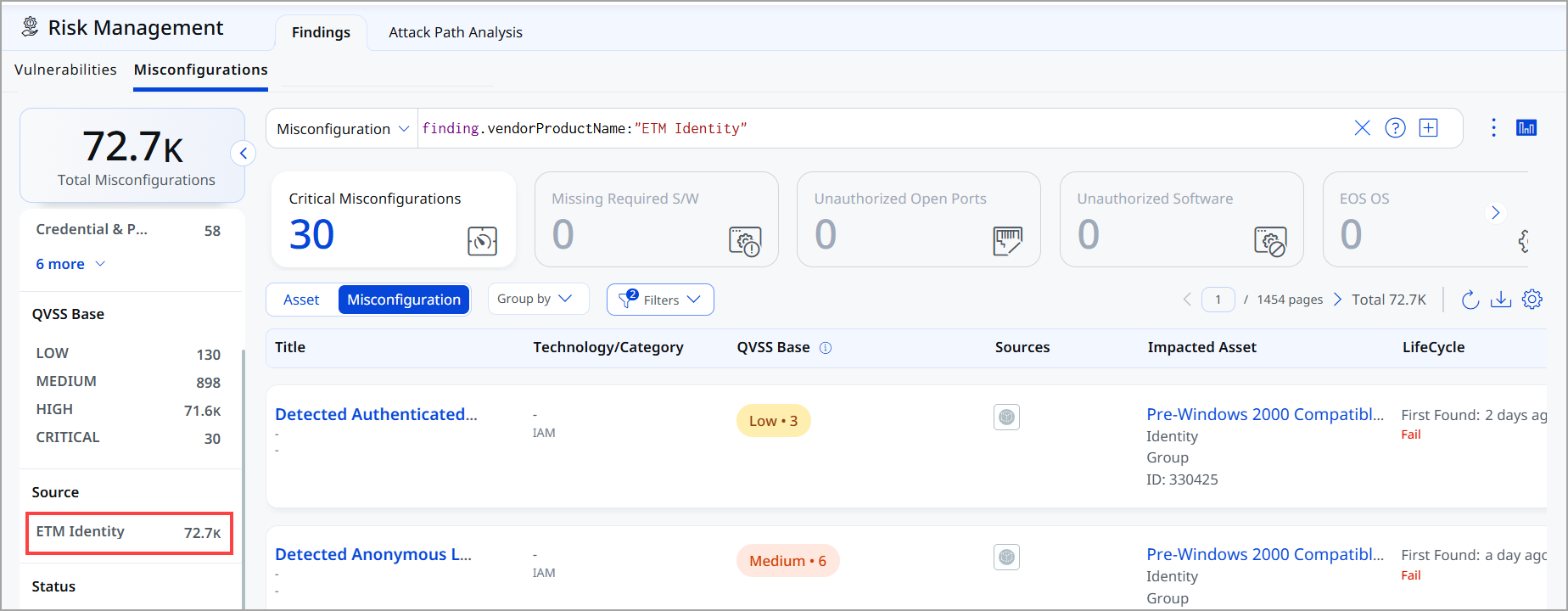Switch to the Findings tab
Image resolution: width=1568 pixels, height=611 pixels.
click(321, 32)
